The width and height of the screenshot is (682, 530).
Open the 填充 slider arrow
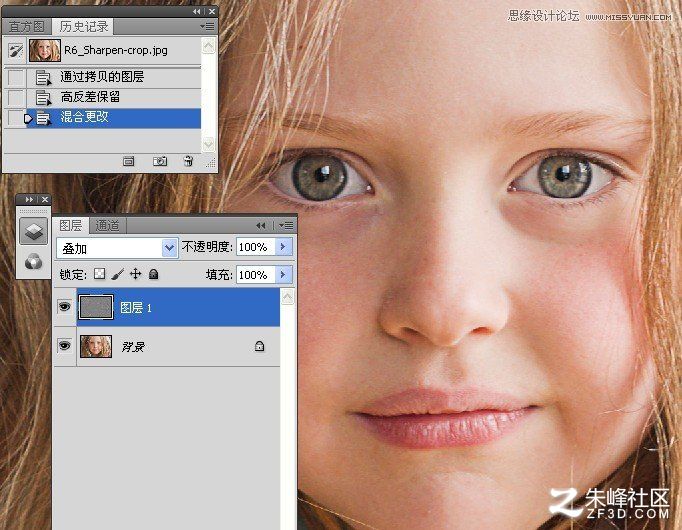point(284,275)
